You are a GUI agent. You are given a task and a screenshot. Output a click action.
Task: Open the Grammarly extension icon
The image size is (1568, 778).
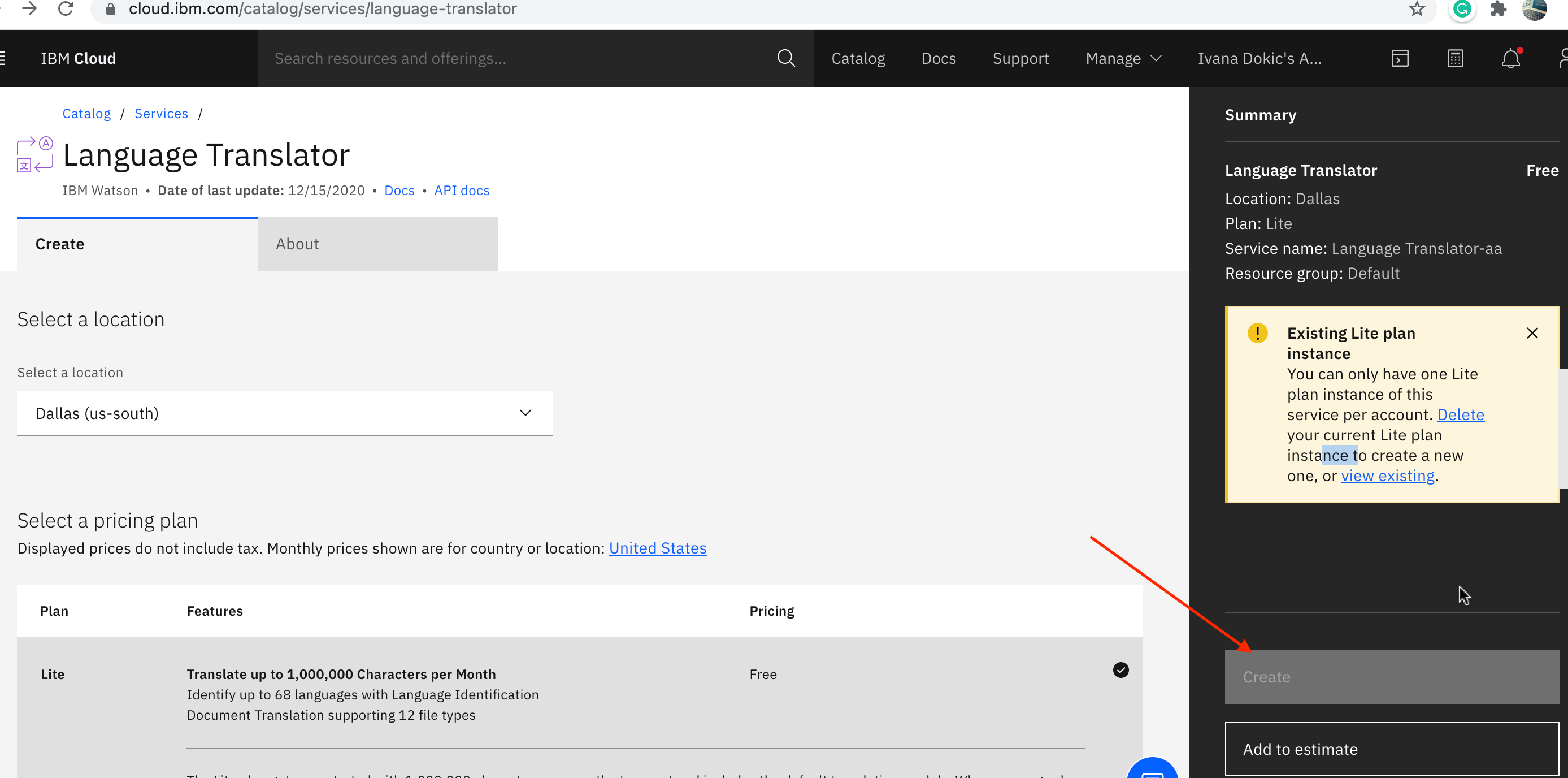click(x=1461, y=8)
